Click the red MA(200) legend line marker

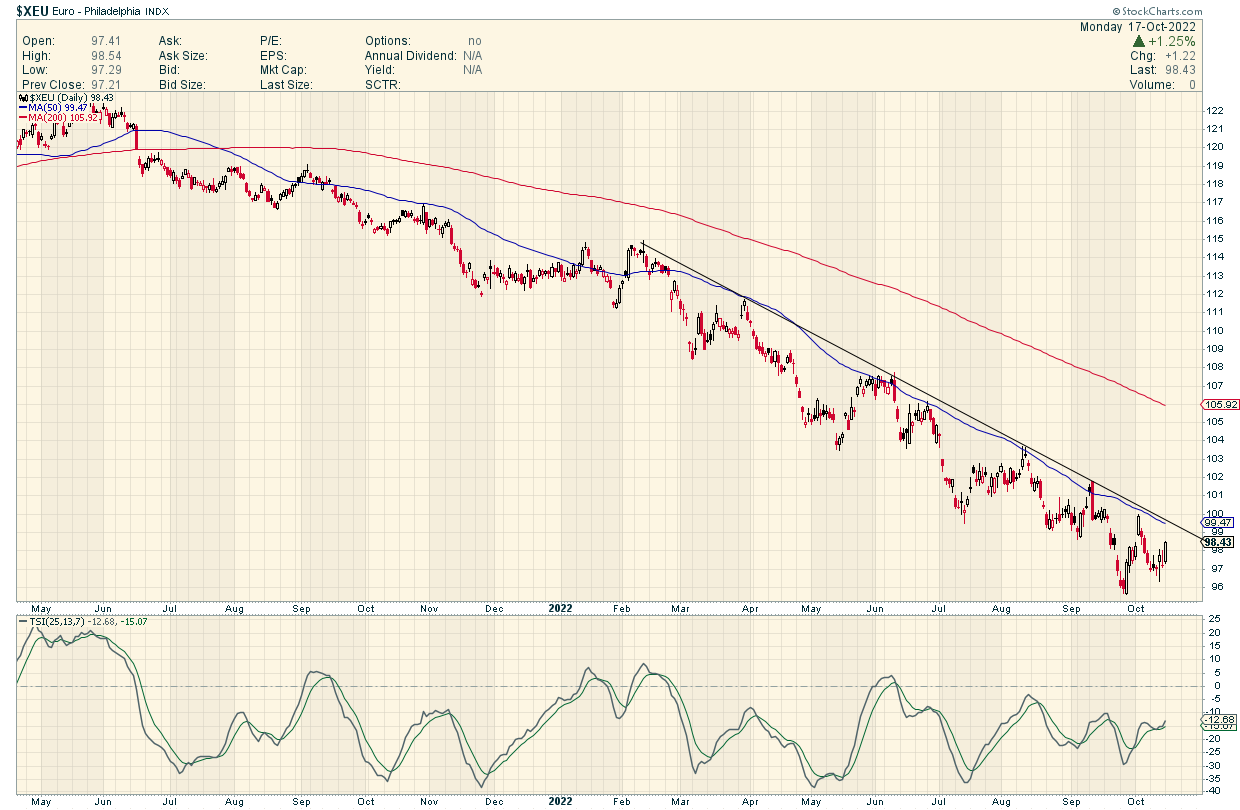[22, 117]
